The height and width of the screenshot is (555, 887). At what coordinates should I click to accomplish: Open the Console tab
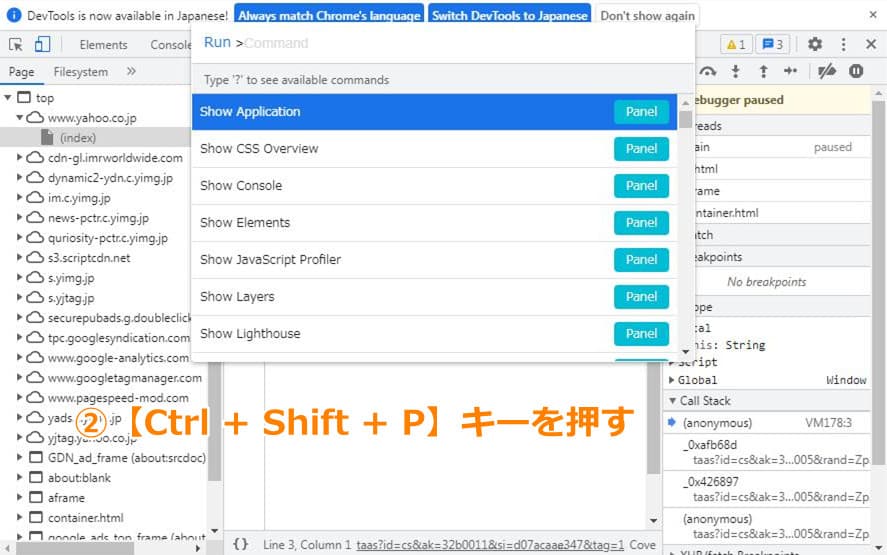[x=170, y=45]
